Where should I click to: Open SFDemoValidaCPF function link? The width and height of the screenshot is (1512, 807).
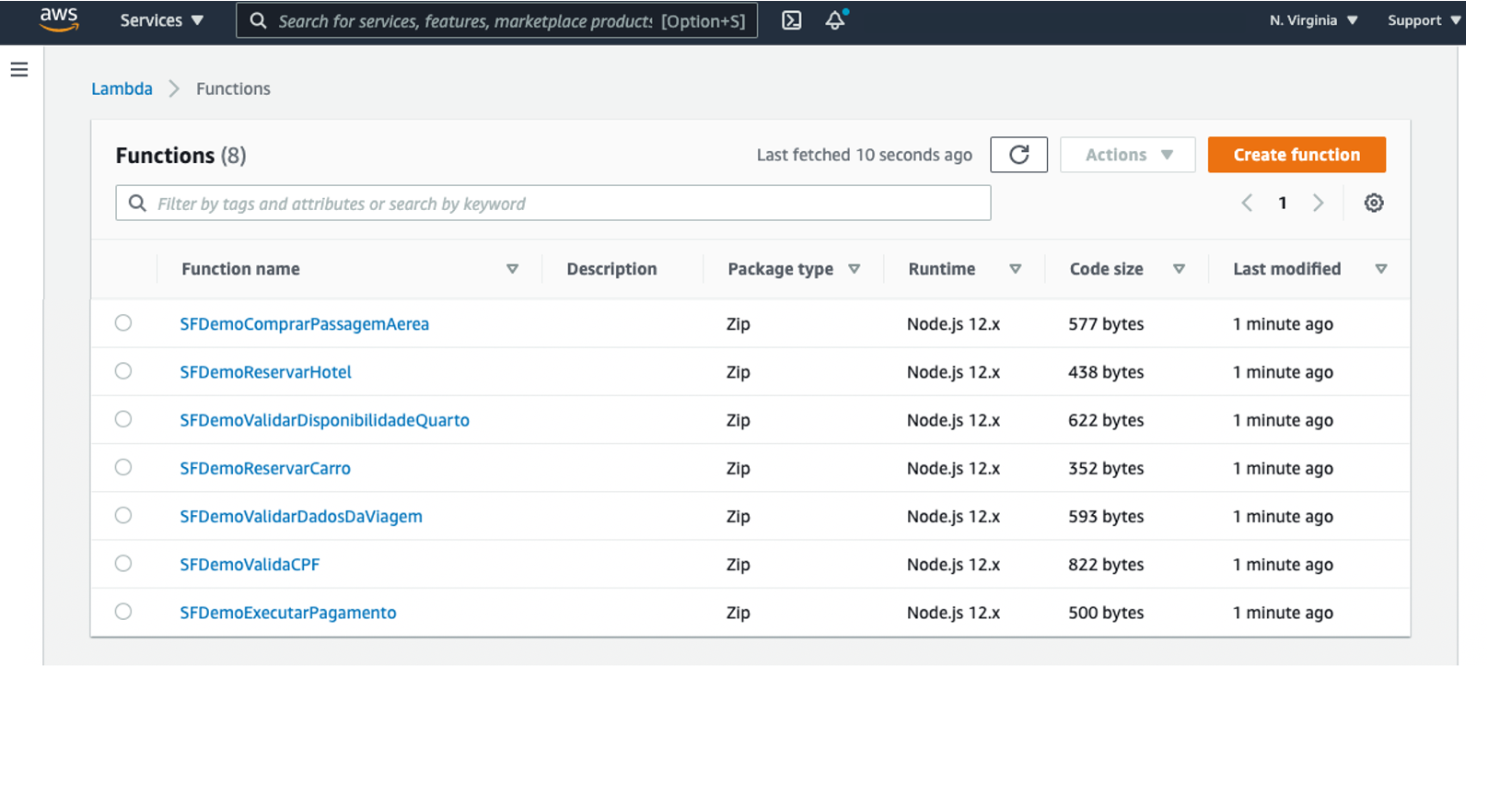[250, 565]
